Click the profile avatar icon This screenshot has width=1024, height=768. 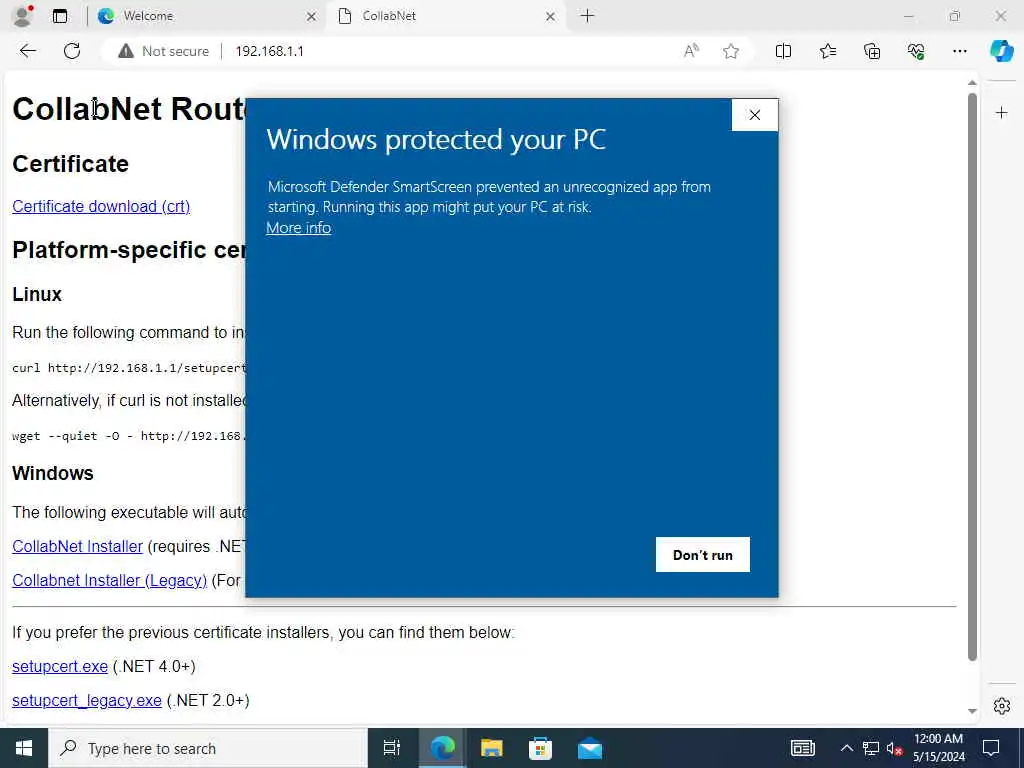click(x=23, y=16)
